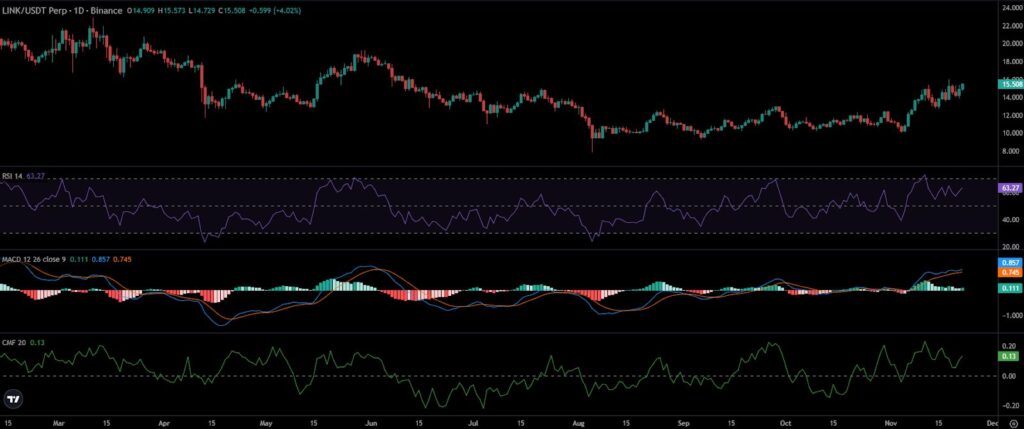Click the 18.000 price axis label
The image size is (1024, 429).
click(x=1012, y=62)
